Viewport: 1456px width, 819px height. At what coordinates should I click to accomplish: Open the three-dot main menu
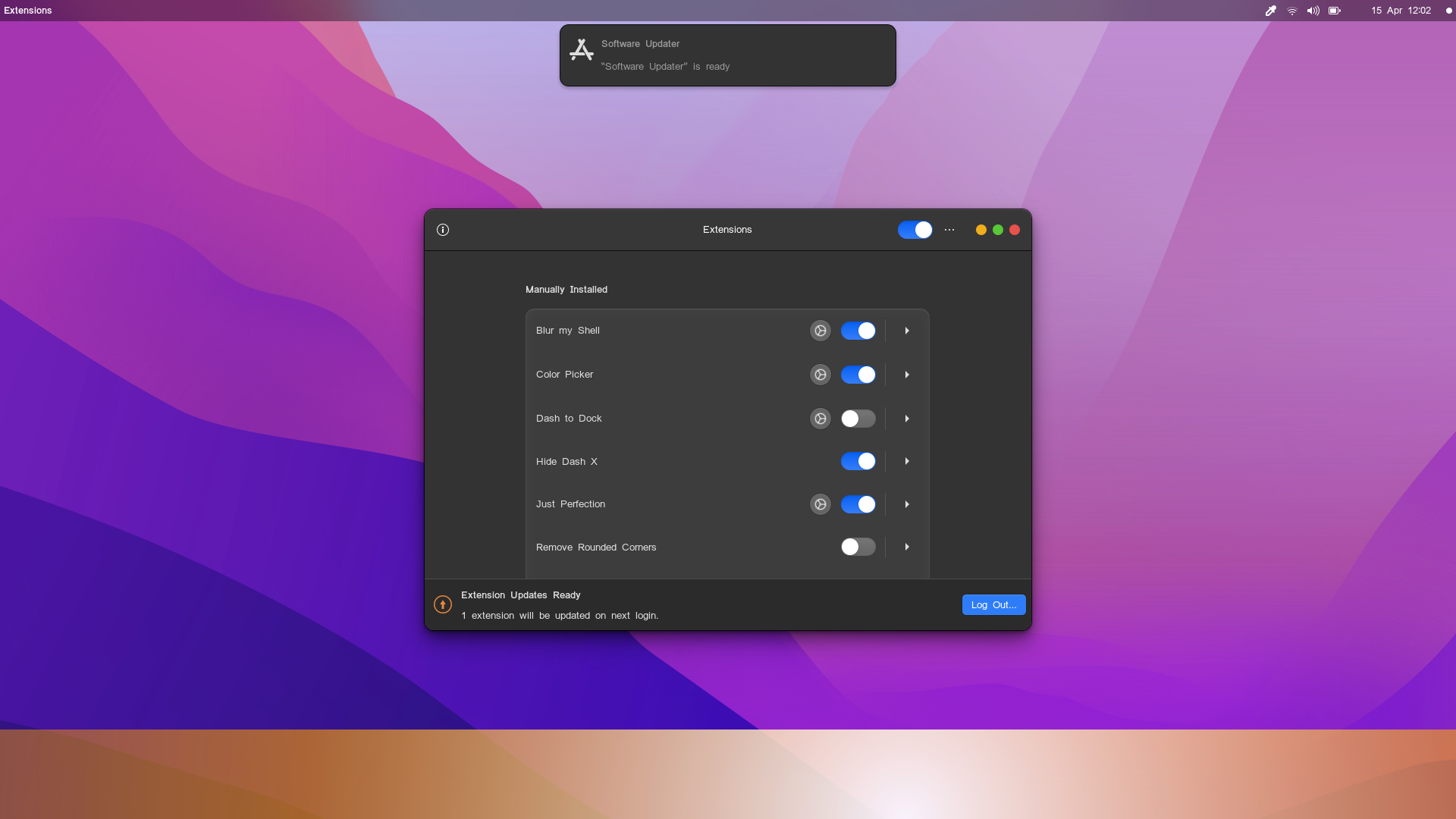949,230
